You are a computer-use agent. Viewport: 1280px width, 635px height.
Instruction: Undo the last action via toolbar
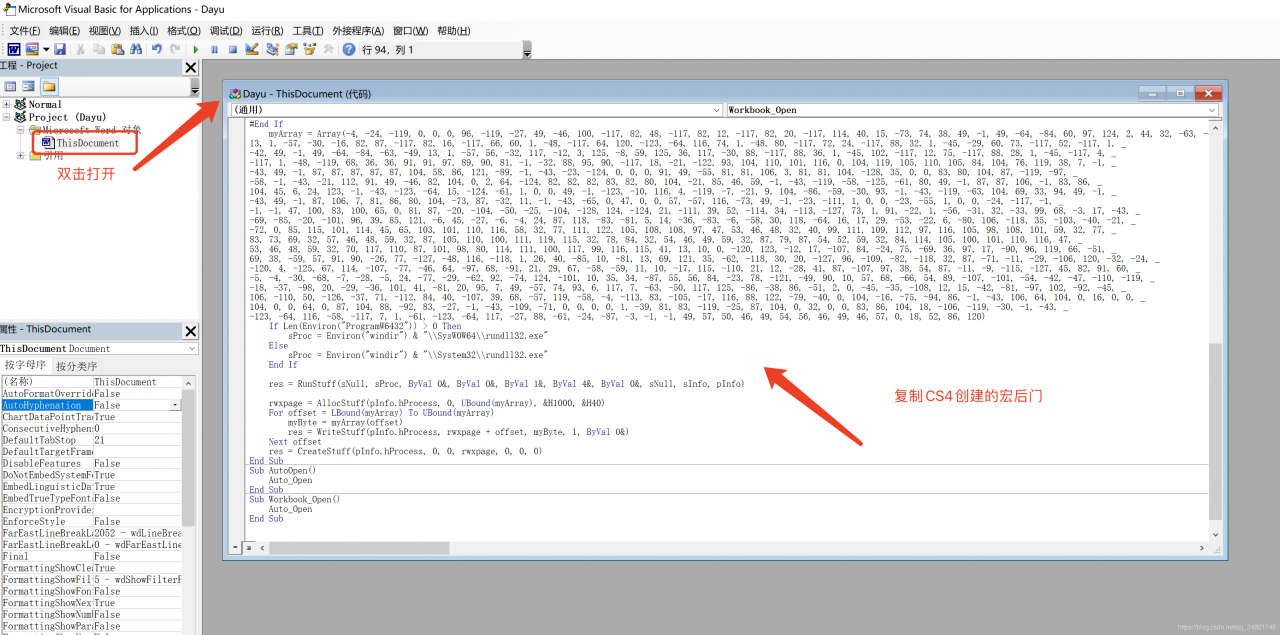157,49
